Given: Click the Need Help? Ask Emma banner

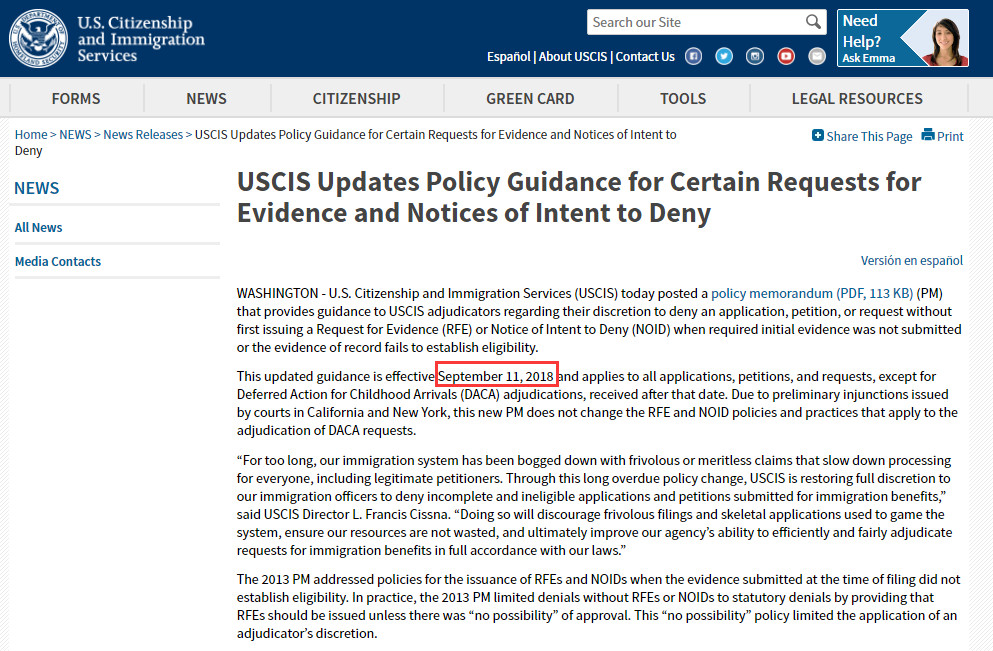Looking at the screenshot, I should tap(902, 38).
